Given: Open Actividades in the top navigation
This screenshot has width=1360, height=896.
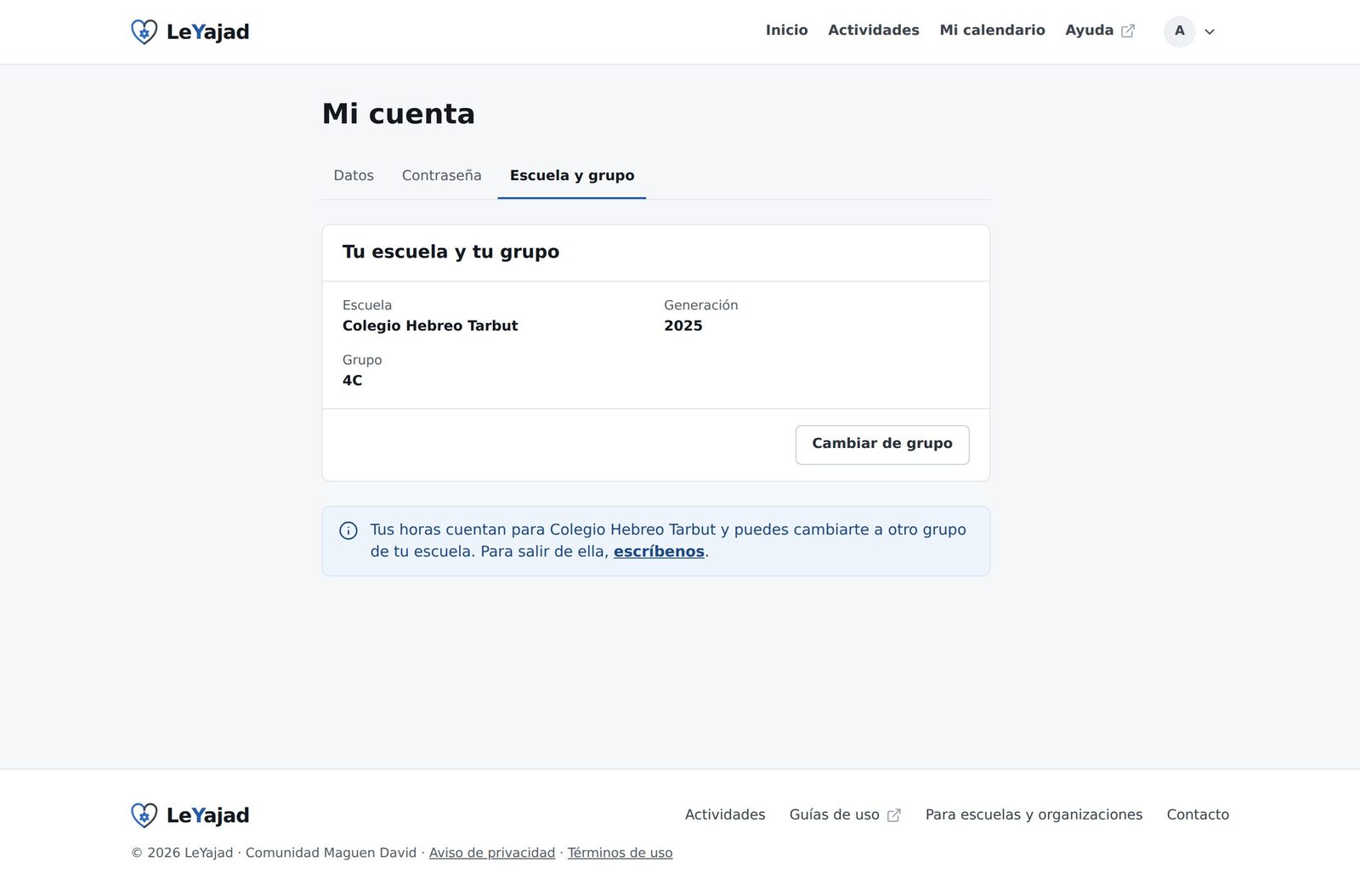Looking at the screenshot, I should [874, 31].
